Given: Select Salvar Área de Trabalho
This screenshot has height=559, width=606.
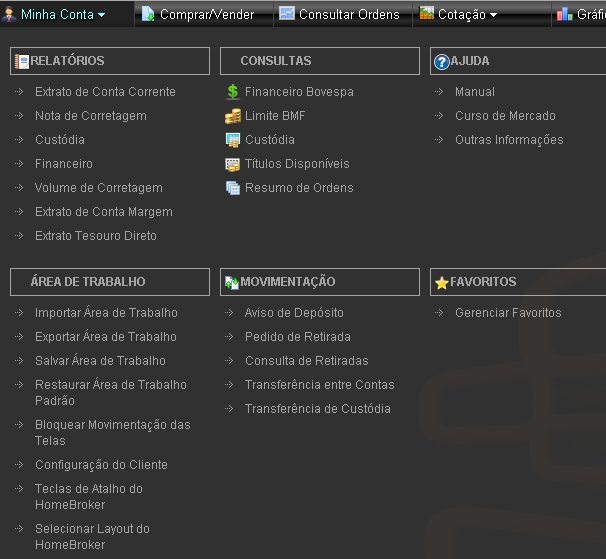Looking at the screenshot, I should click(100, 361).
